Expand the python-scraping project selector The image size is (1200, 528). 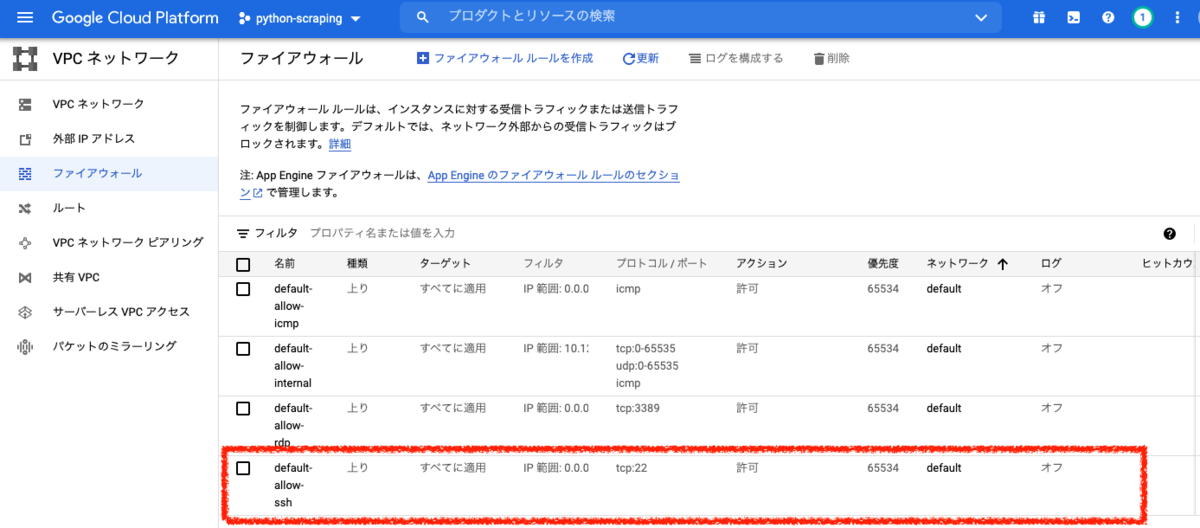(x=301, y=18)
